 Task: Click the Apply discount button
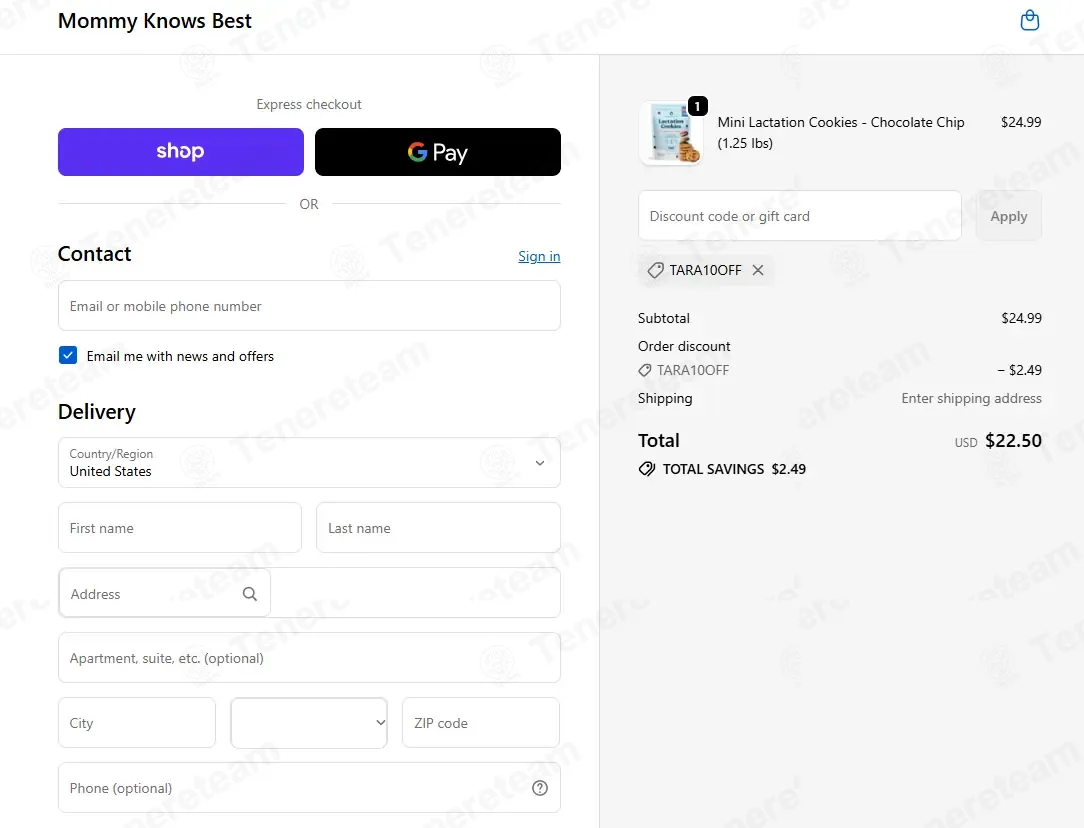tap(1008, 216)
